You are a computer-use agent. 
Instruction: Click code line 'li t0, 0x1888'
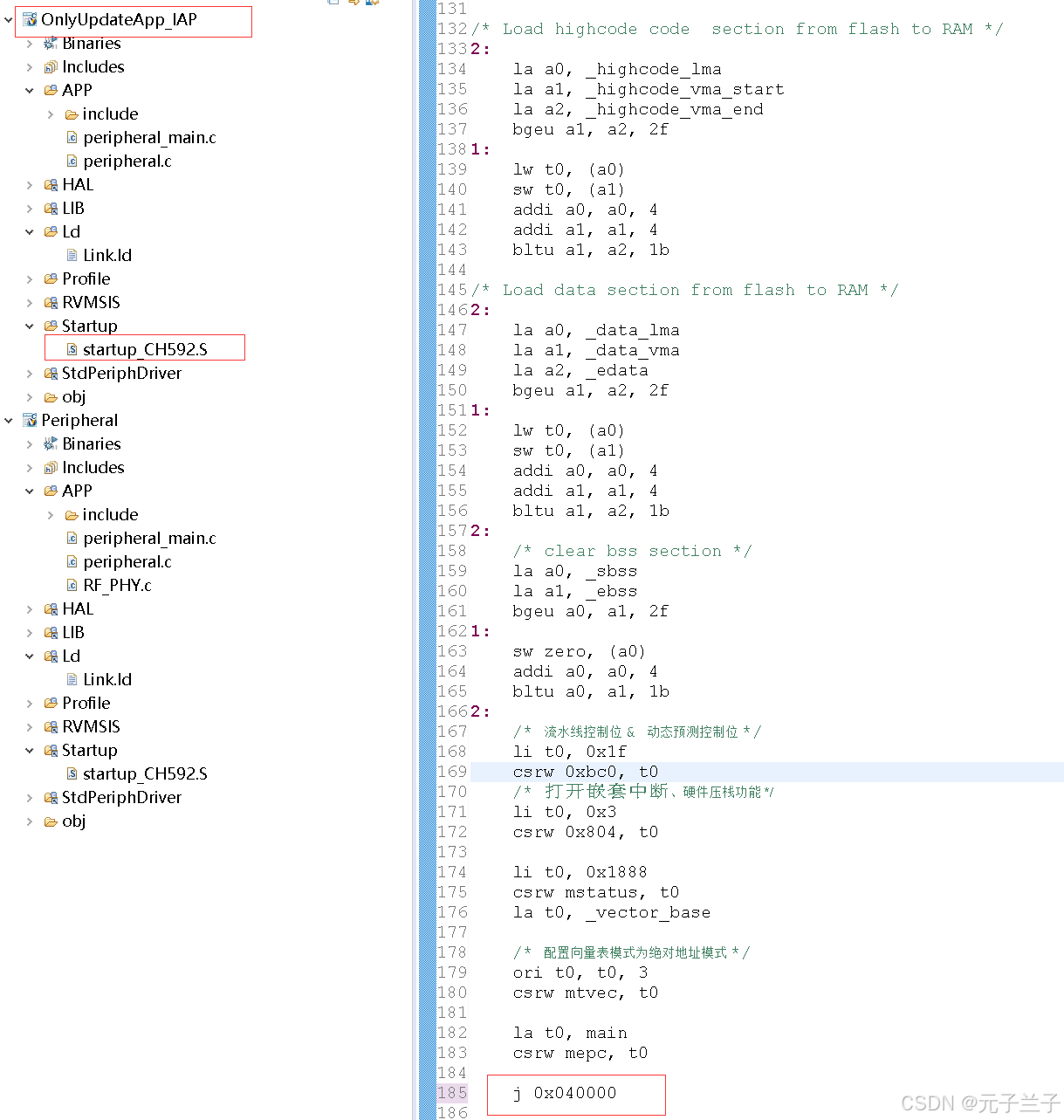click(580, 872)
